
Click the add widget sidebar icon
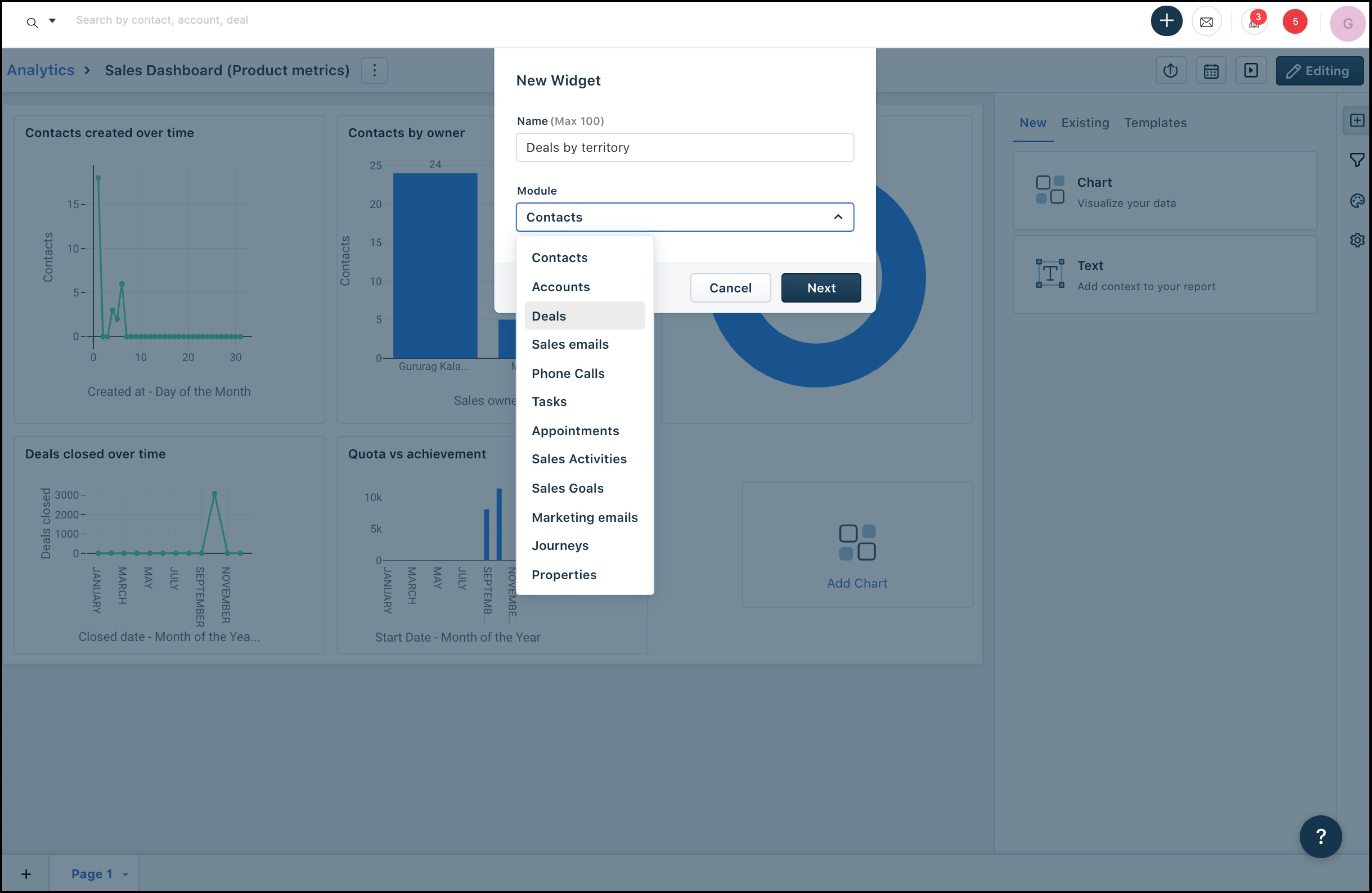(x=1357, y=120)
